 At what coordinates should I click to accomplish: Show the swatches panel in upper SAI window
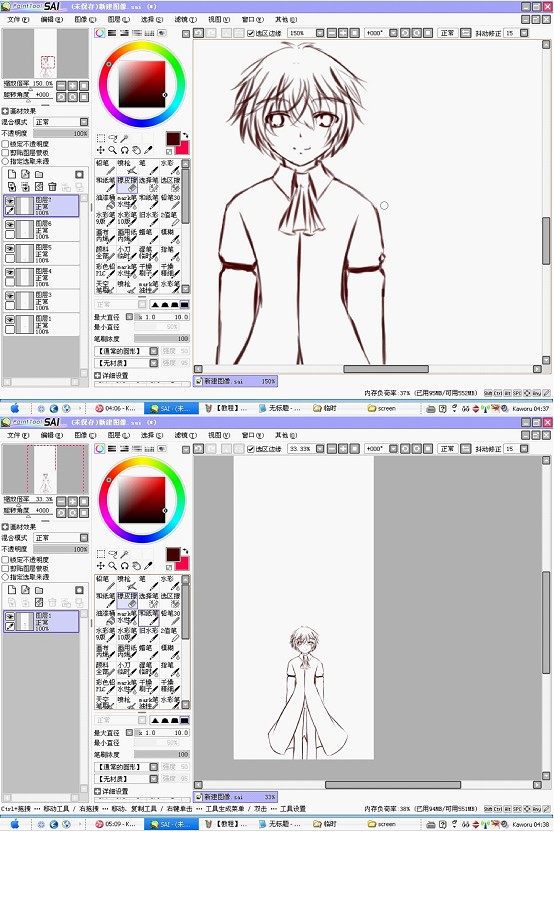[149, 33]
